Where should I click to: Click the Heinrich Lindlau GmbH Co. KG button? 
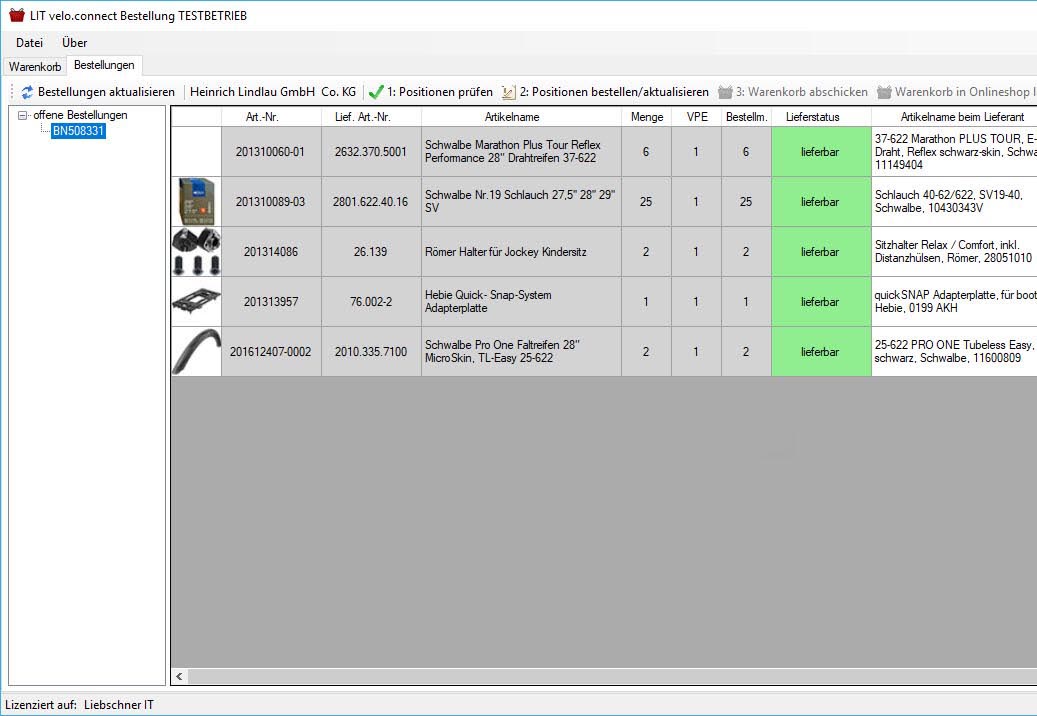(x=272, y=92)
